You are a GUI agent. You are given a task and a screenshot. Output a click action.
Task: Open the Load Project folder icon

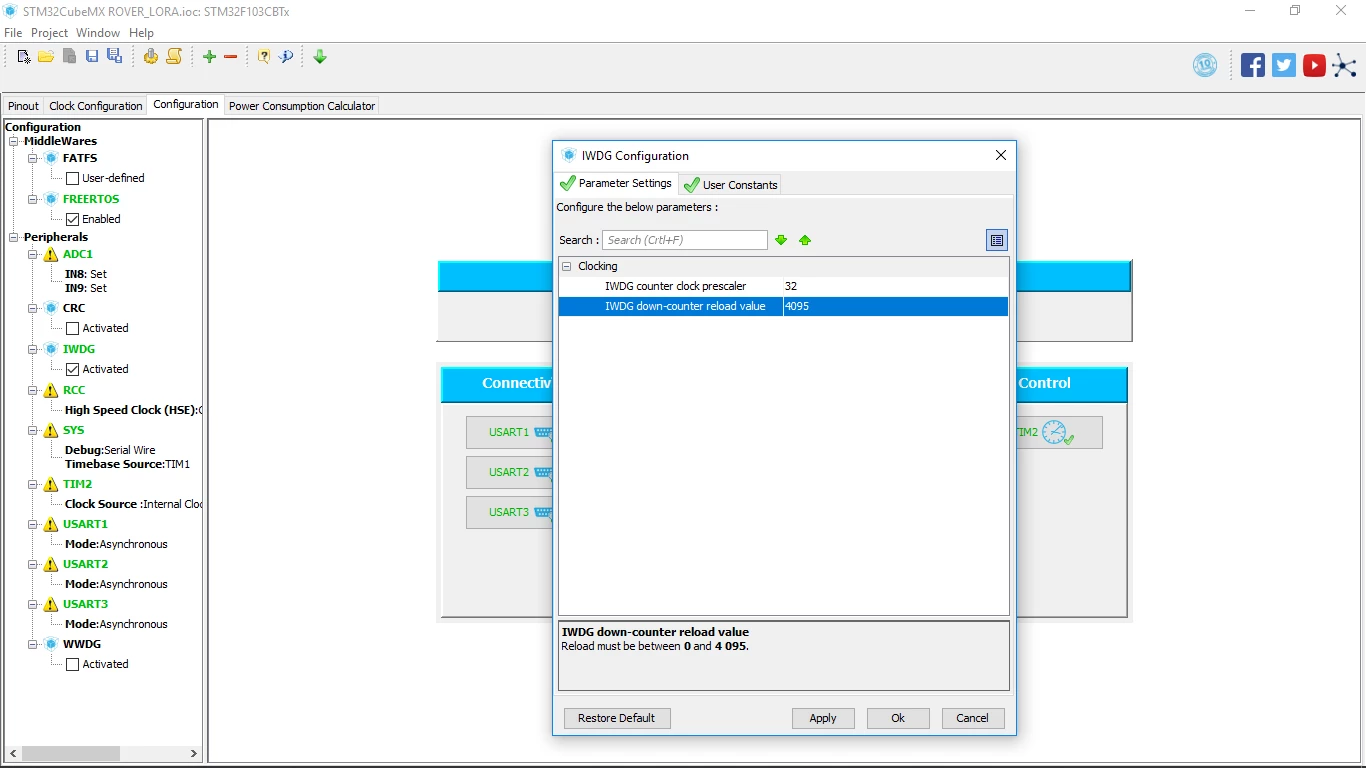[46, 57]
